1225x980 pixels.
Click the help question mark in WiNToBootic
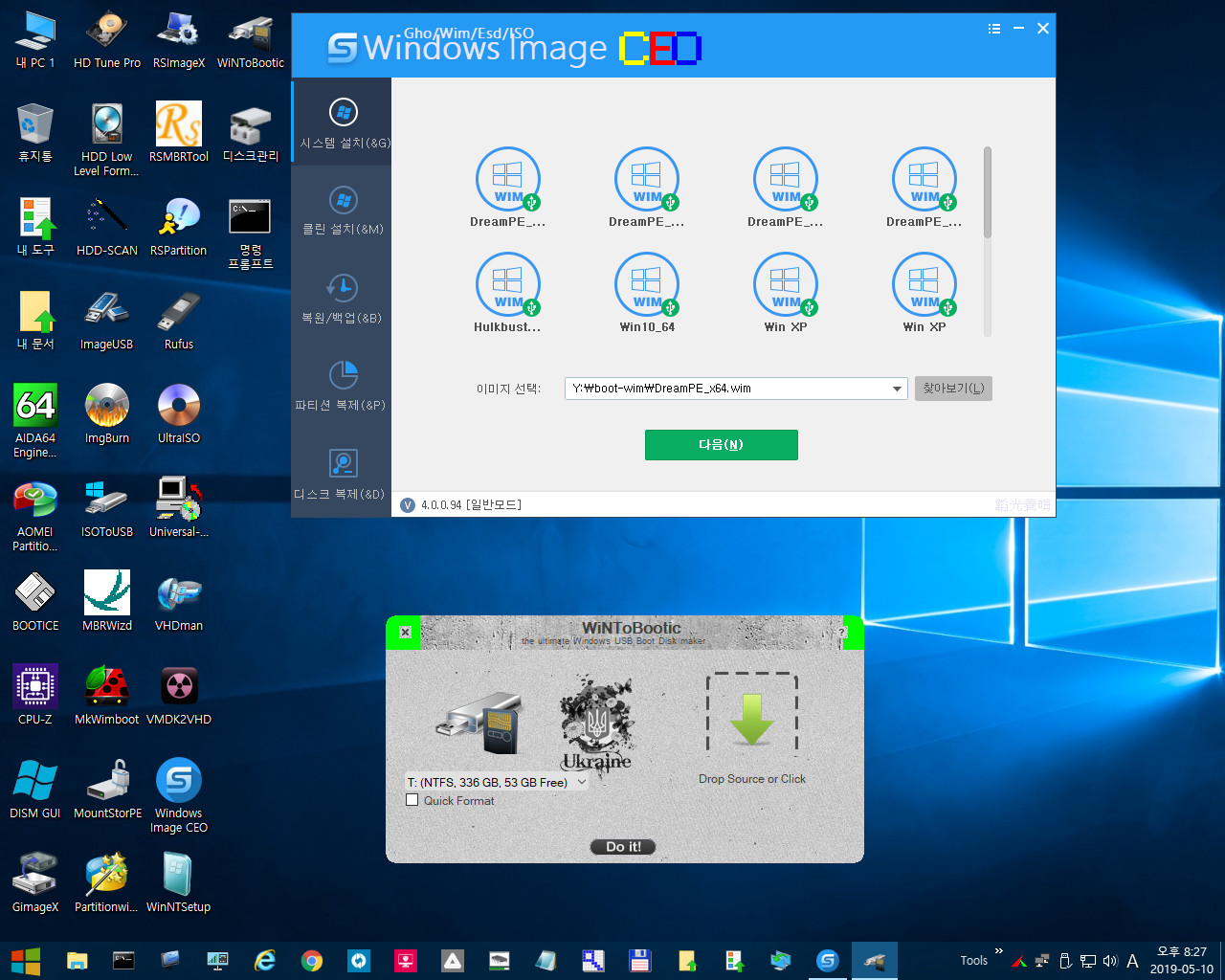[x=842, y=632]
